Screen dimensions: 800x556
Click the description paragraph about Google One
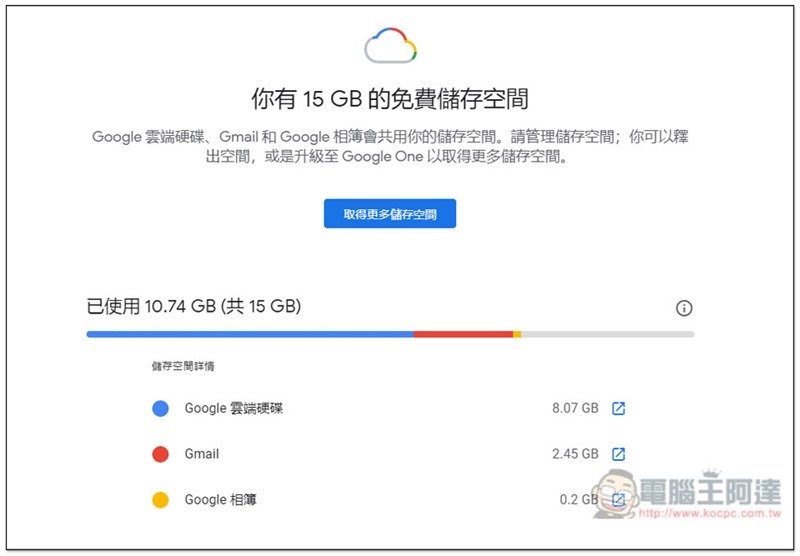point(390,146)
